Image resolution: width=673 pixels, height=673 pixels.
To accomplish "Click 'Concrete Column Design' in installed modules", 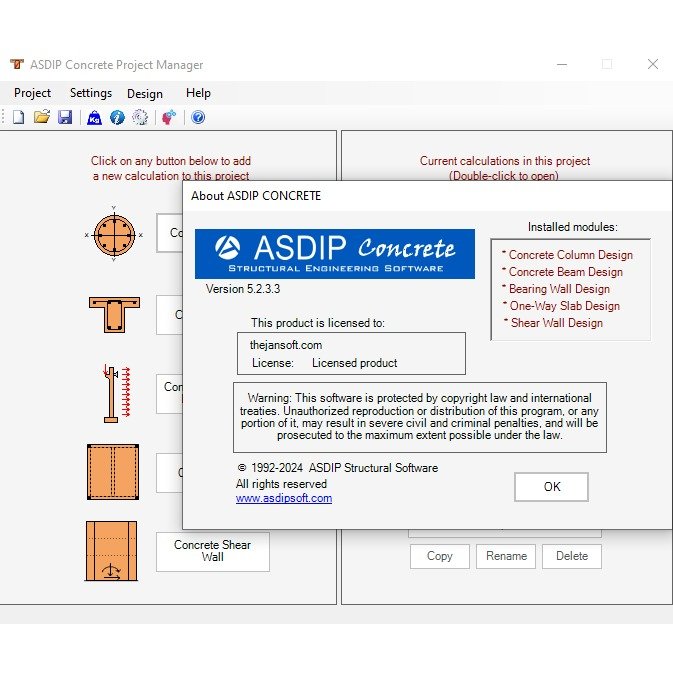I will click(570, 255).
